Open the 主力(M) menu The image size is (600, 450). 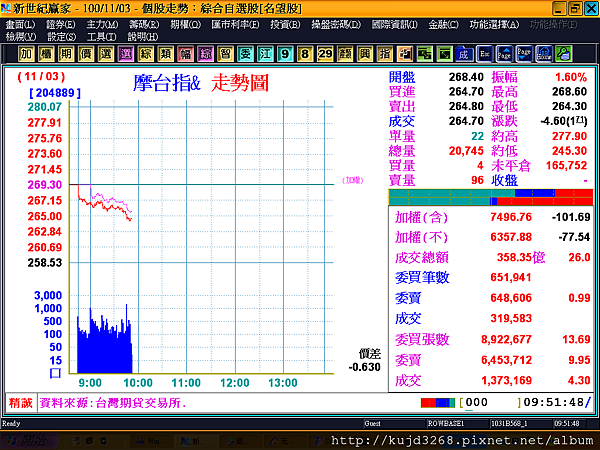tap(102, 25)
